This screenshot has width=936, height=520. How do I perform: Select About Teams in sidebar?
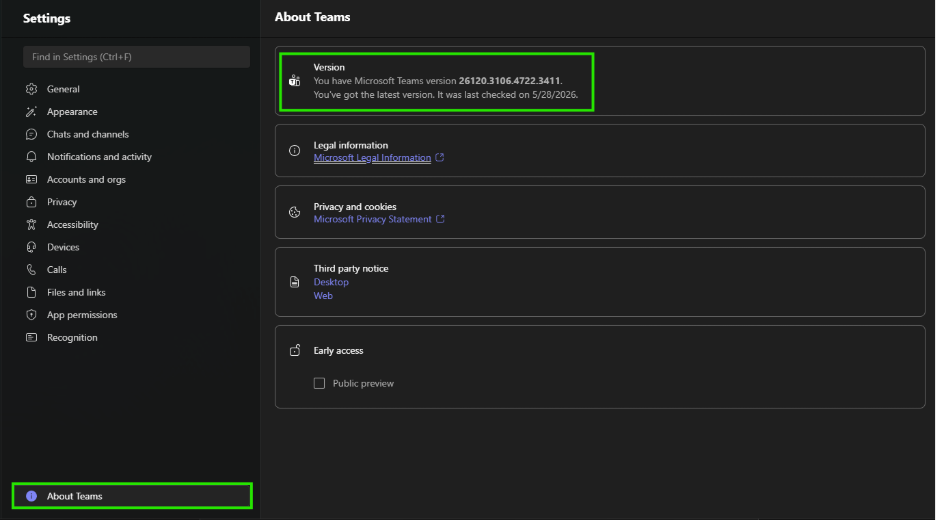pos(132,496)
